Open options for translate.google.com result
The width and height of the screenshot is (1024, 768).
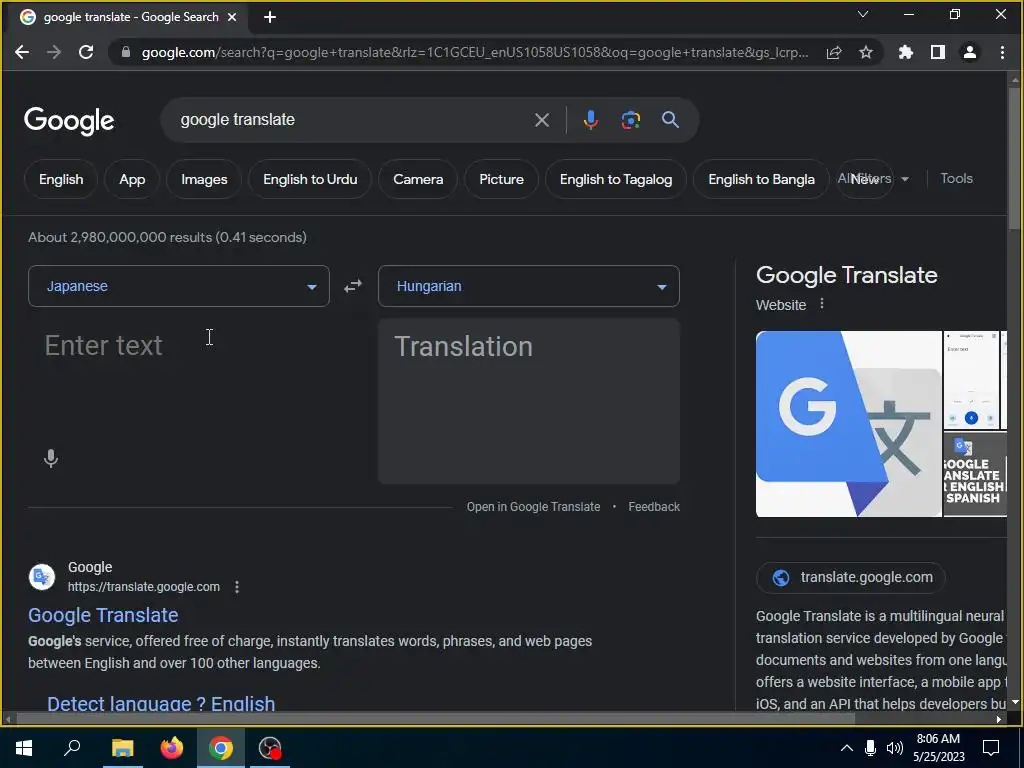pyautogui.click(x=237, y=587)
